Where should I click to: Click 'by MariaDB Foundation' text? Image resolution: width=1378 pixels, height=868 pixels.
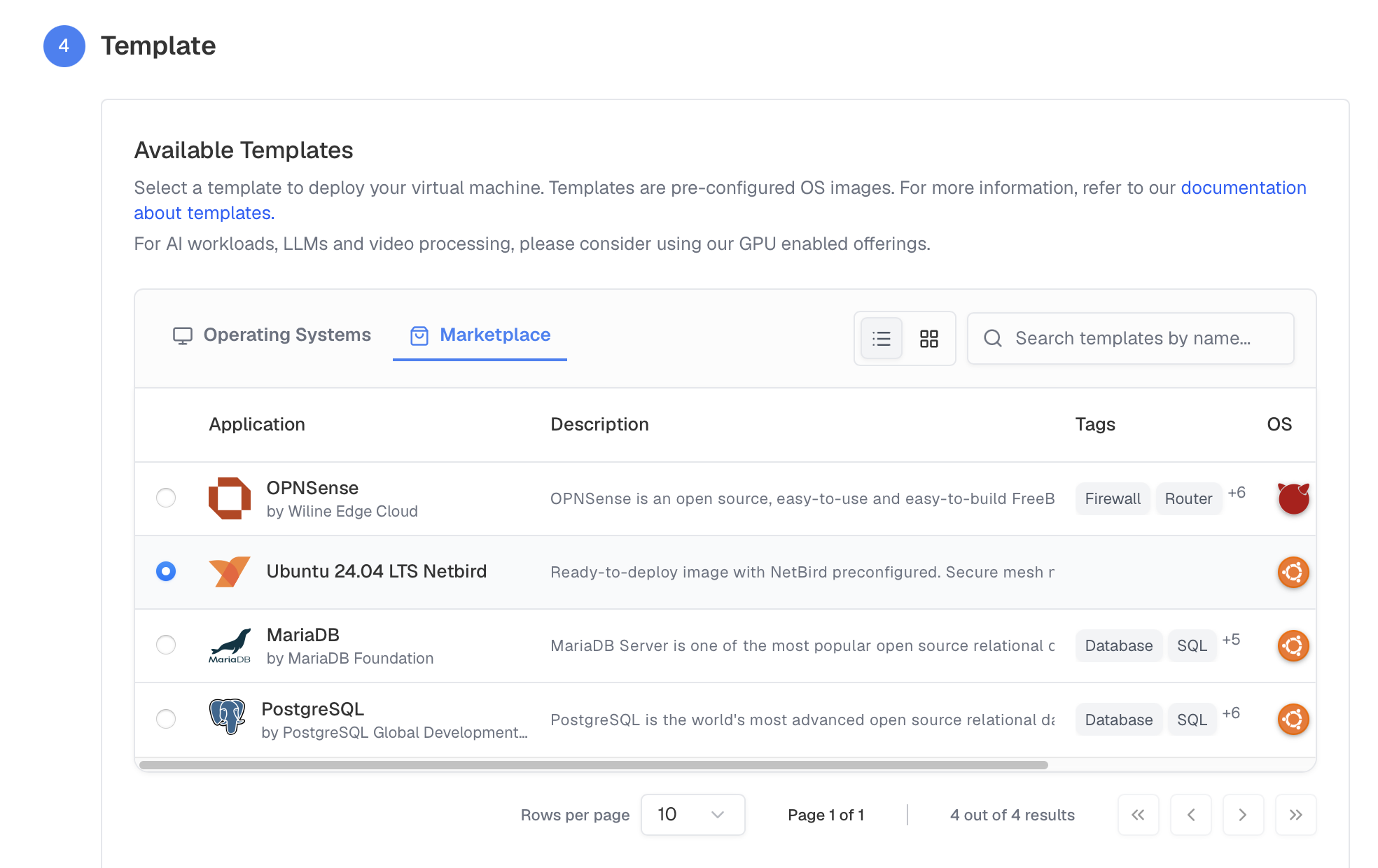click(350, 659)
